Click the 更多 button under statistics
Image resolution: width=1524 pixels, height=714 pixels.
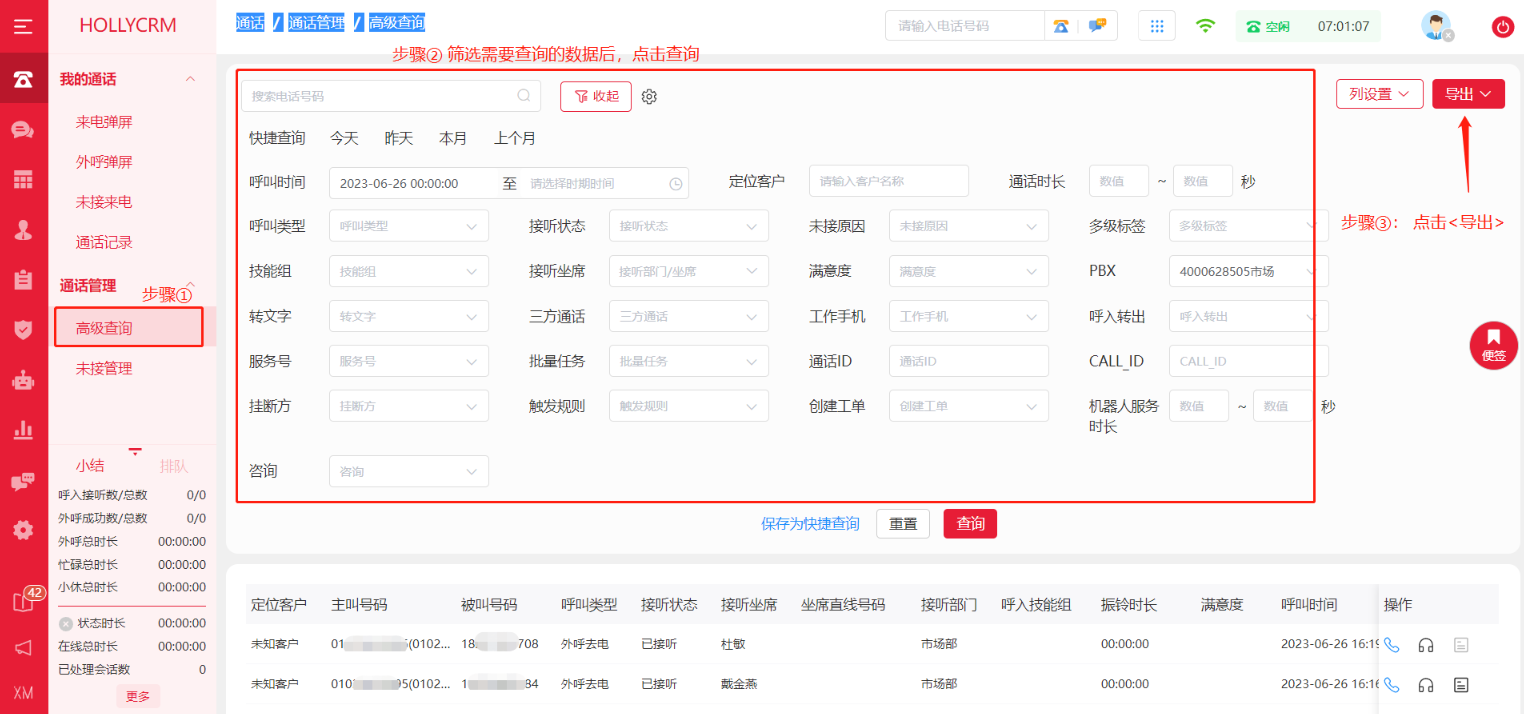point(138,696)
